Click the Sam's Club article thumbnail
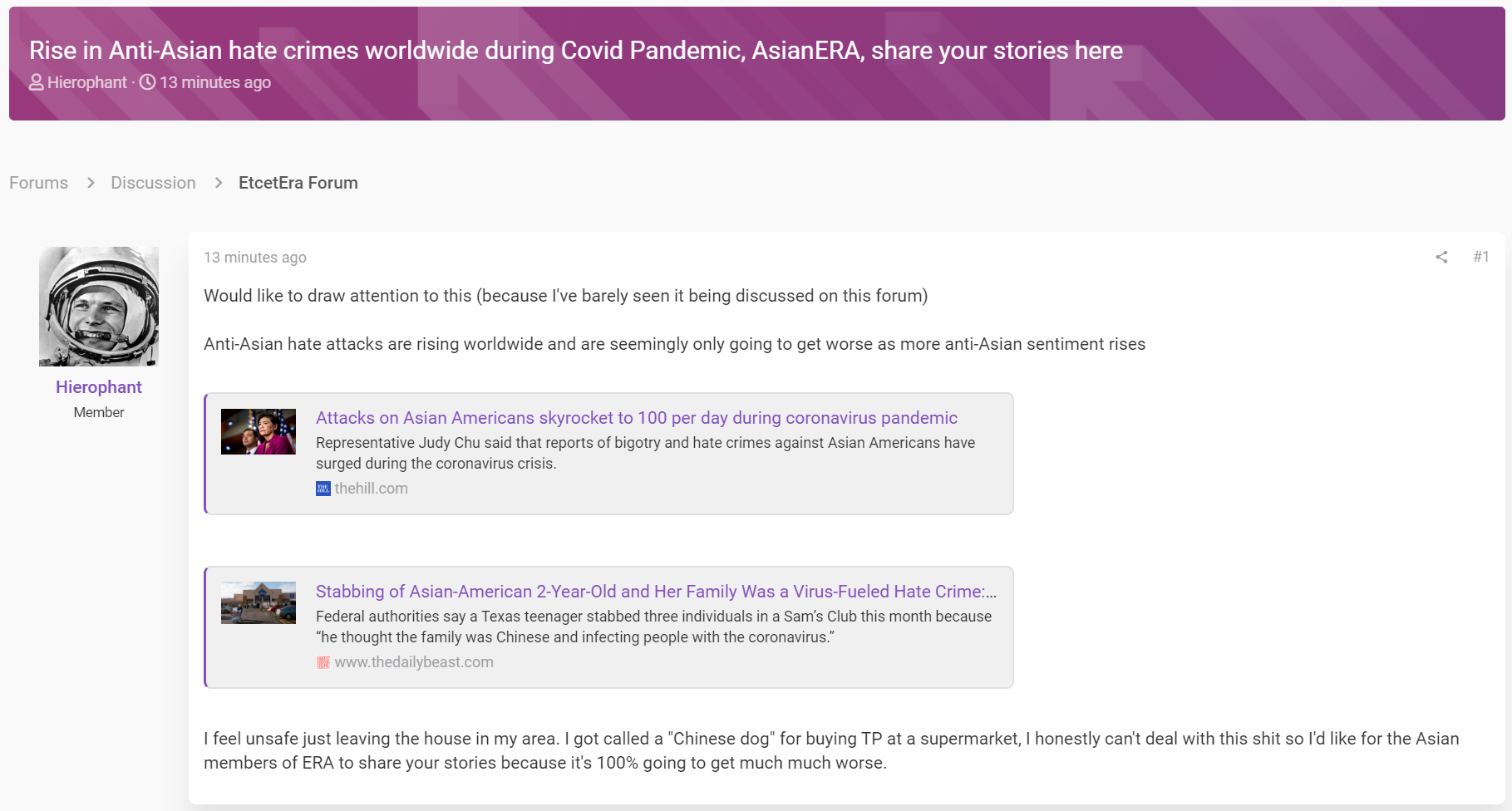Image resolution: width=1512 pixels, height=811 pixels. [x=259, y=602]
